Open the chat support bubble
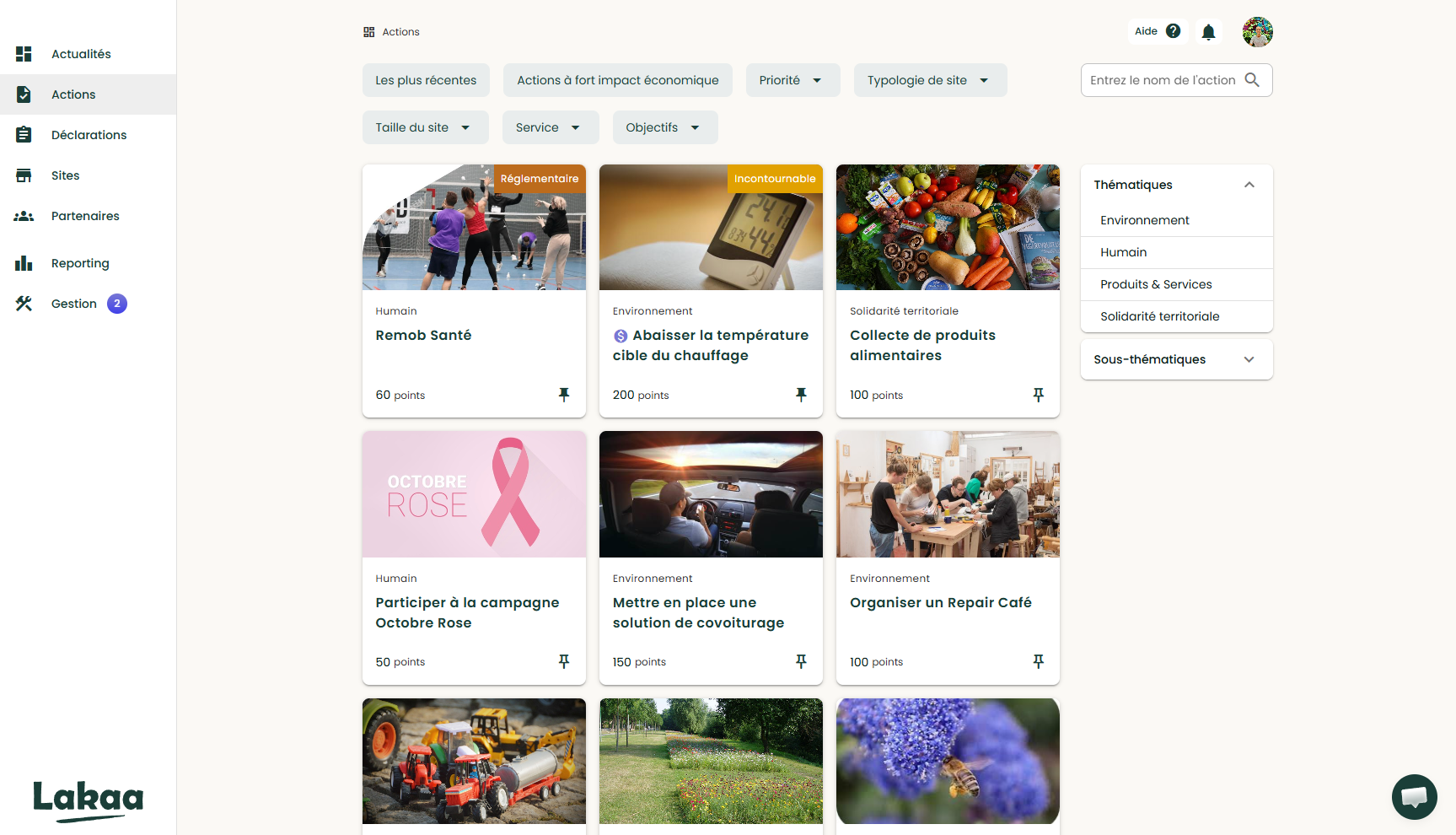Viewport: 1456px width, 835px height. [1414, 796]
